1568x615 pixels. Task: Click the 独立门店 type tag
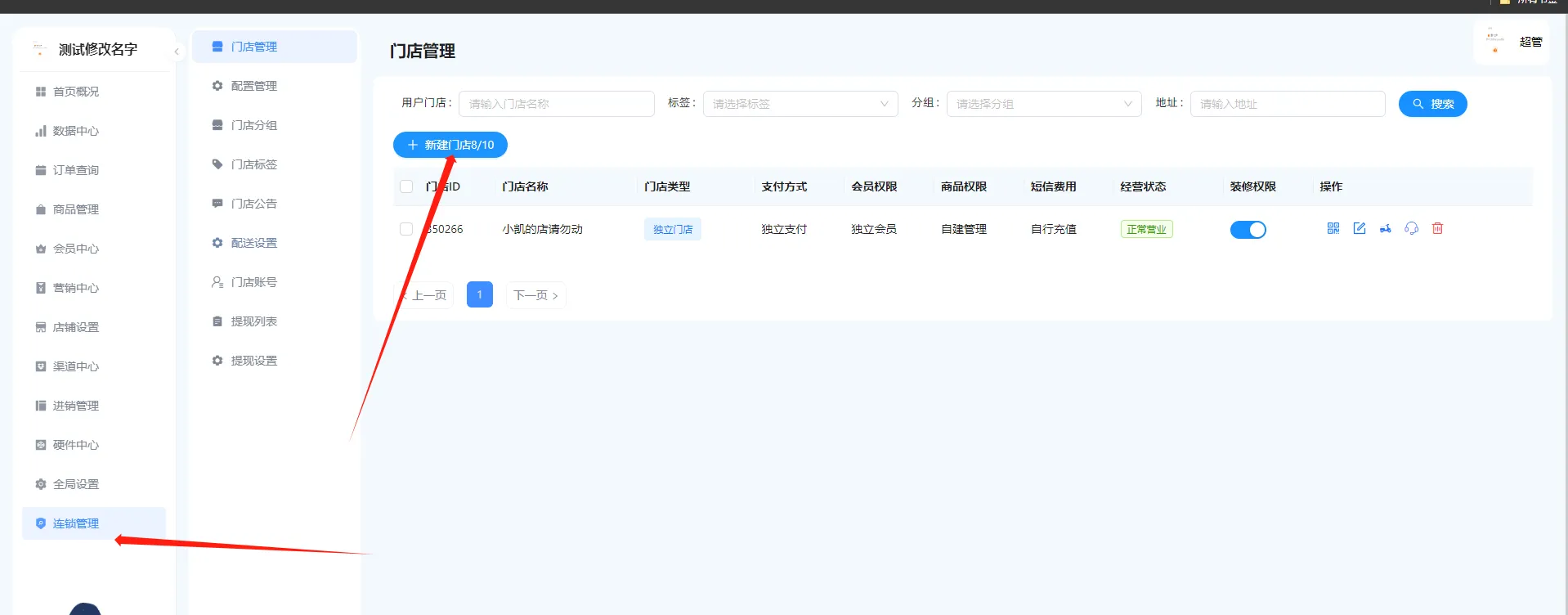point(673,230)
